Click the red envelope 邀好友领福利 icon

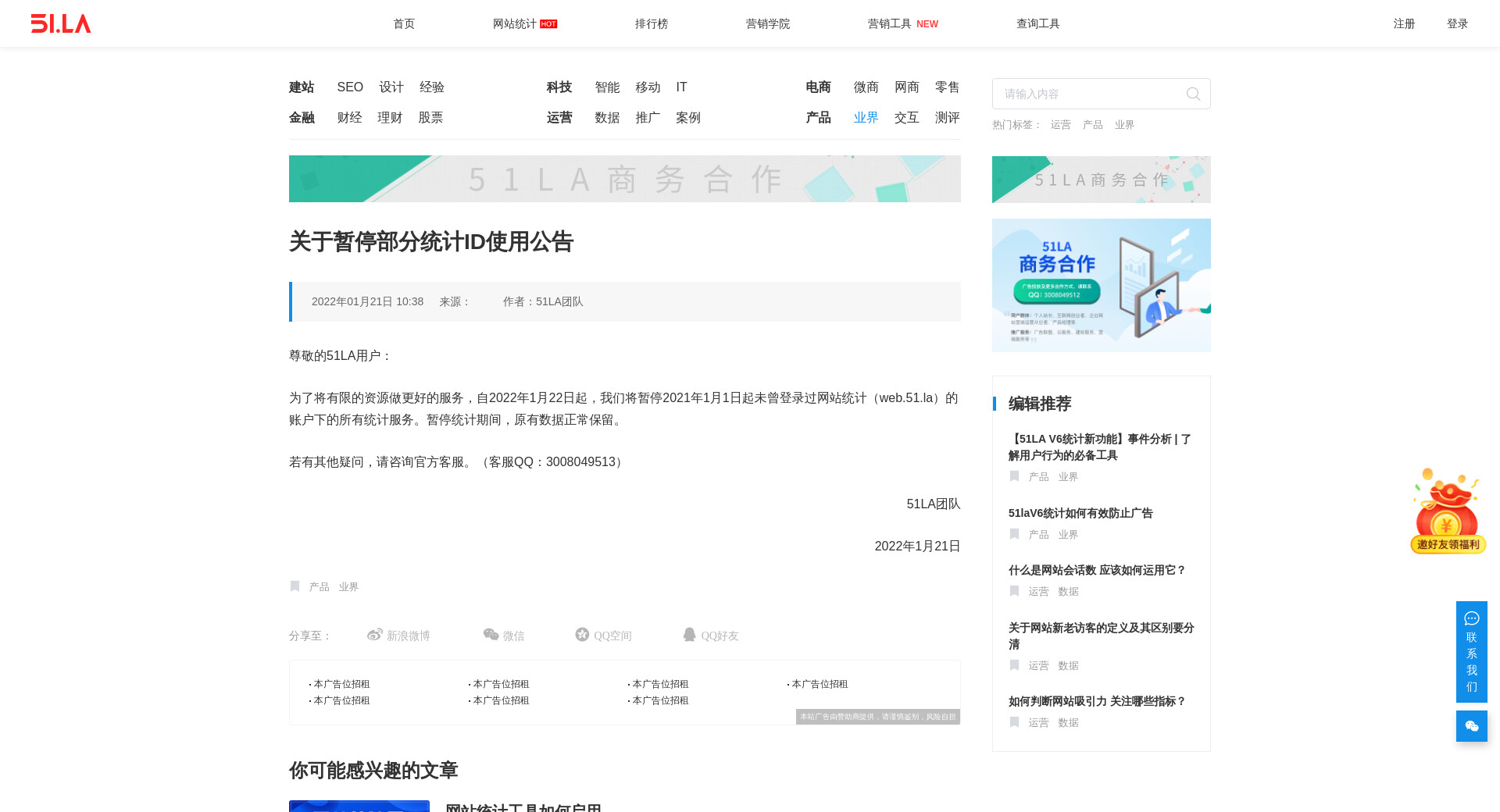tap(1447, 511)
